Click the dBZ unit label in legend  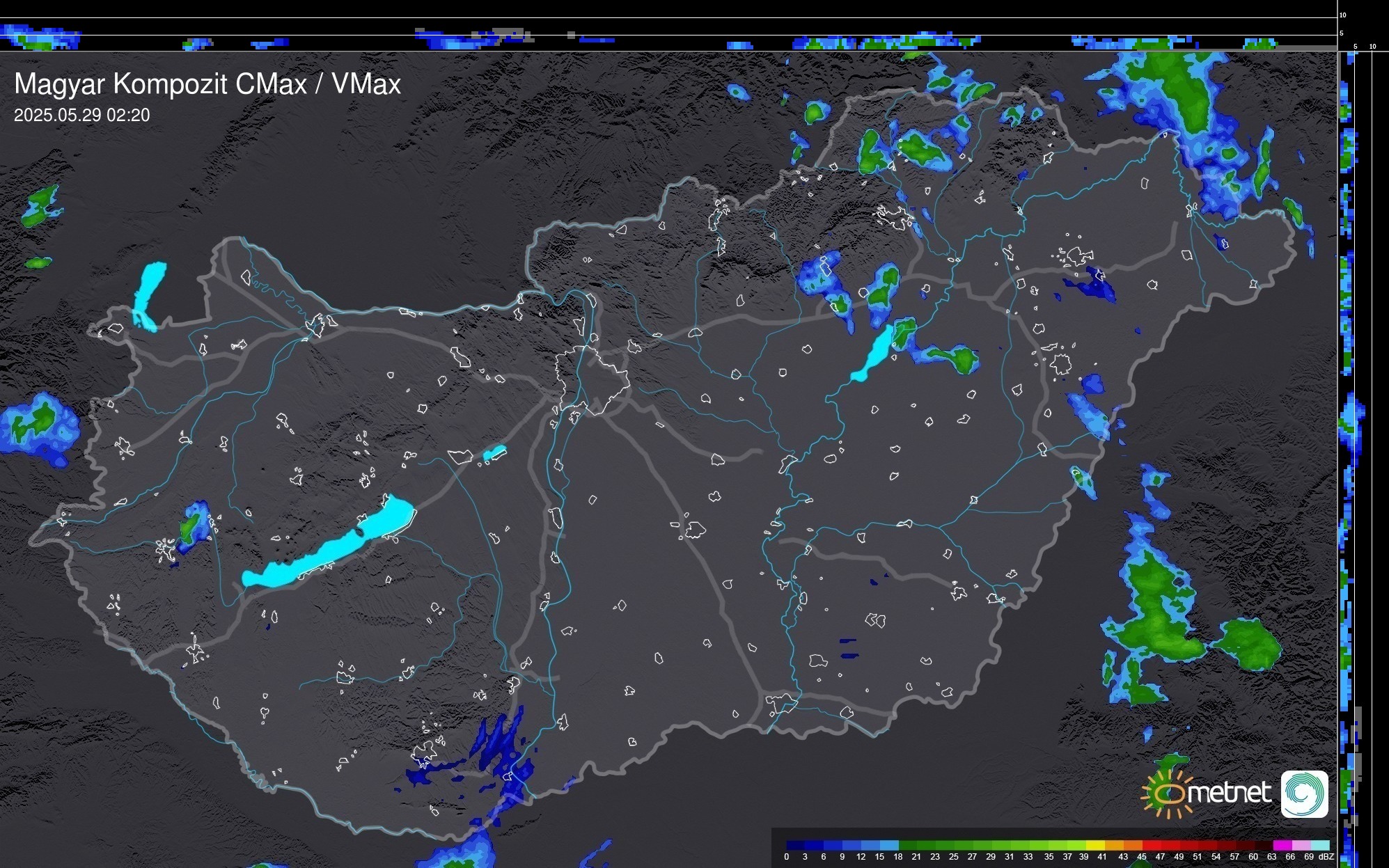(x=1326, y=857)
